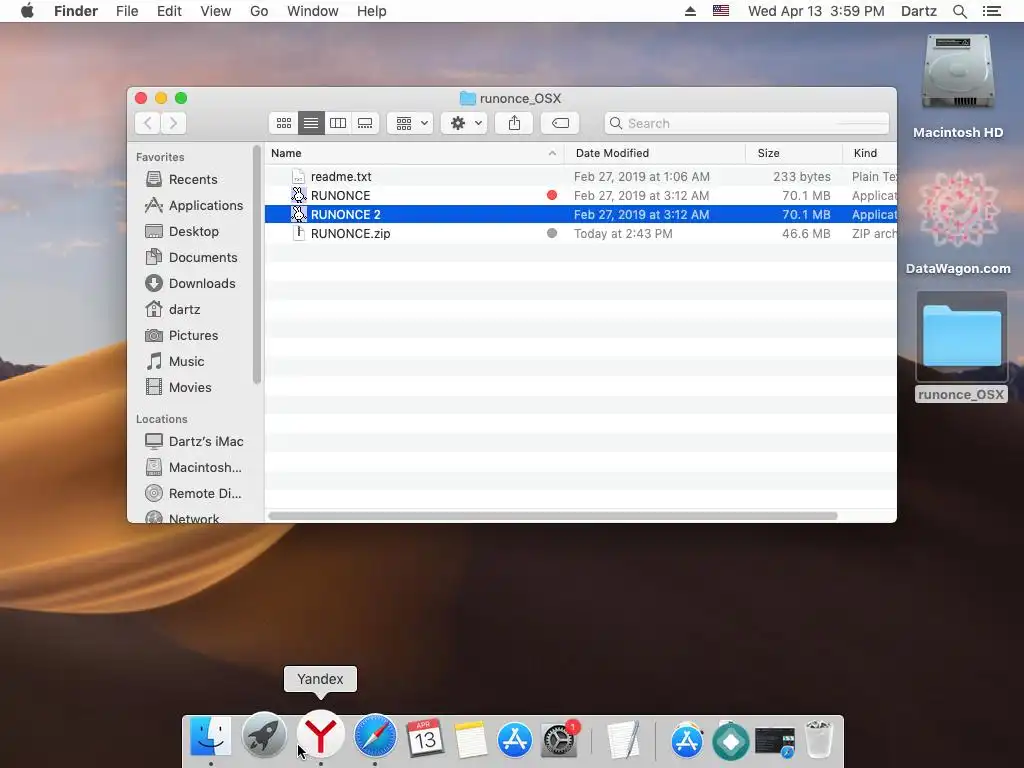Open the Window menu
Screen dimensions: 1024x768
pyautogui.click(x=313, y=11)
